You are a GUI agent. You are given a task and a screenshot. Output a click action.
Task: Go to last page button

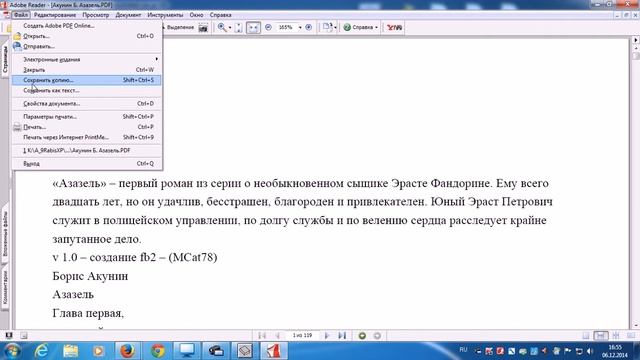point(342,336)
